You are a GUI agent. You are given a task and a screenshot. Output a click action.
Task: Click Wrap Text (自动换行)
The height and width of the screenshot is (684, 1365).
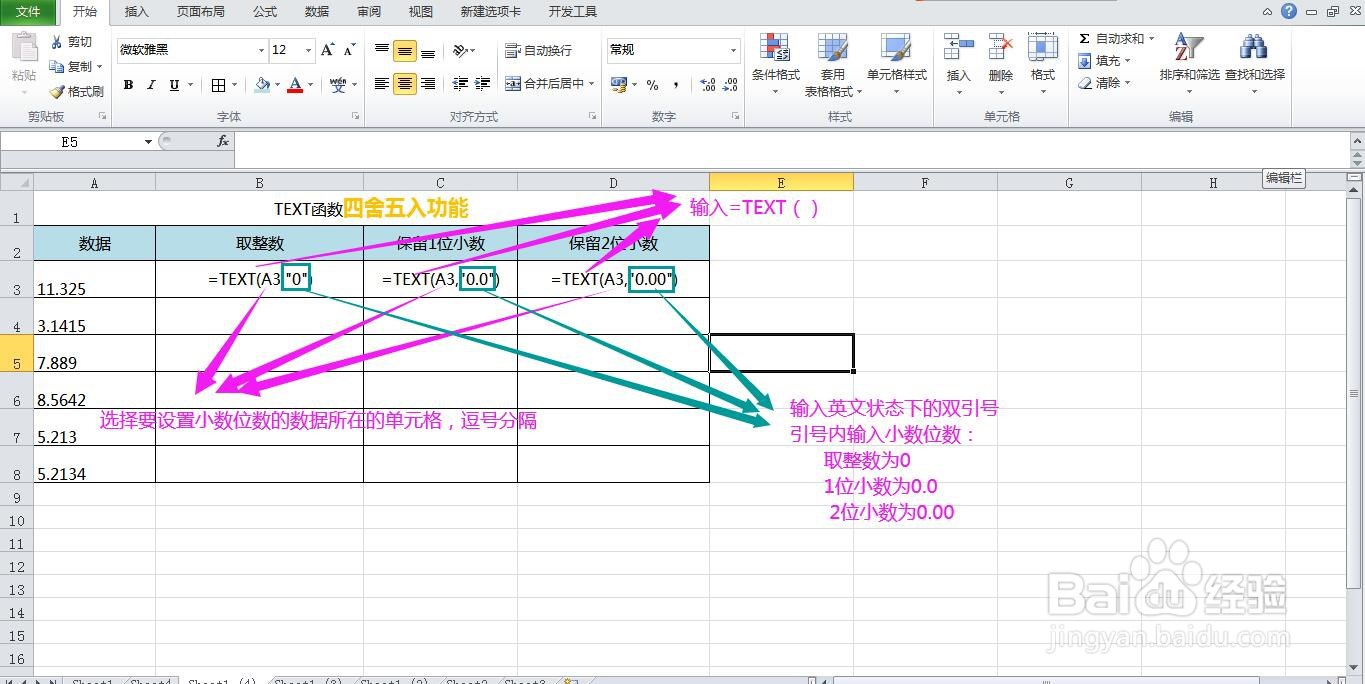coord(538,50)
